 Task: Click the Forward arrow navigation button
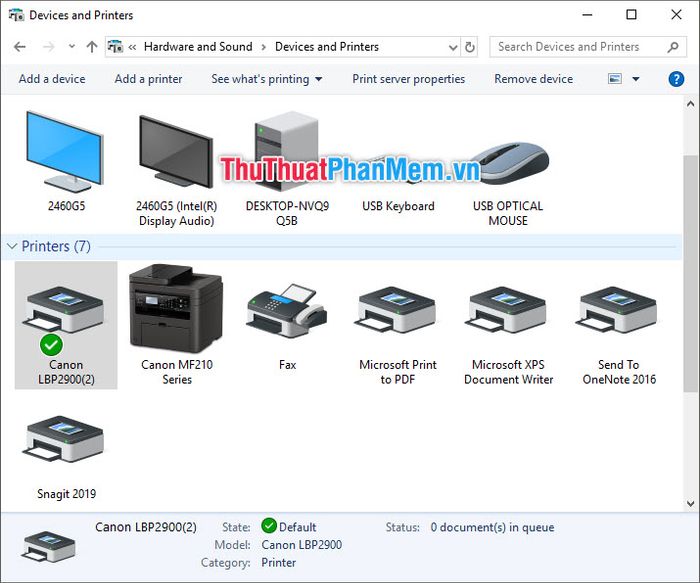pos(48,46)
